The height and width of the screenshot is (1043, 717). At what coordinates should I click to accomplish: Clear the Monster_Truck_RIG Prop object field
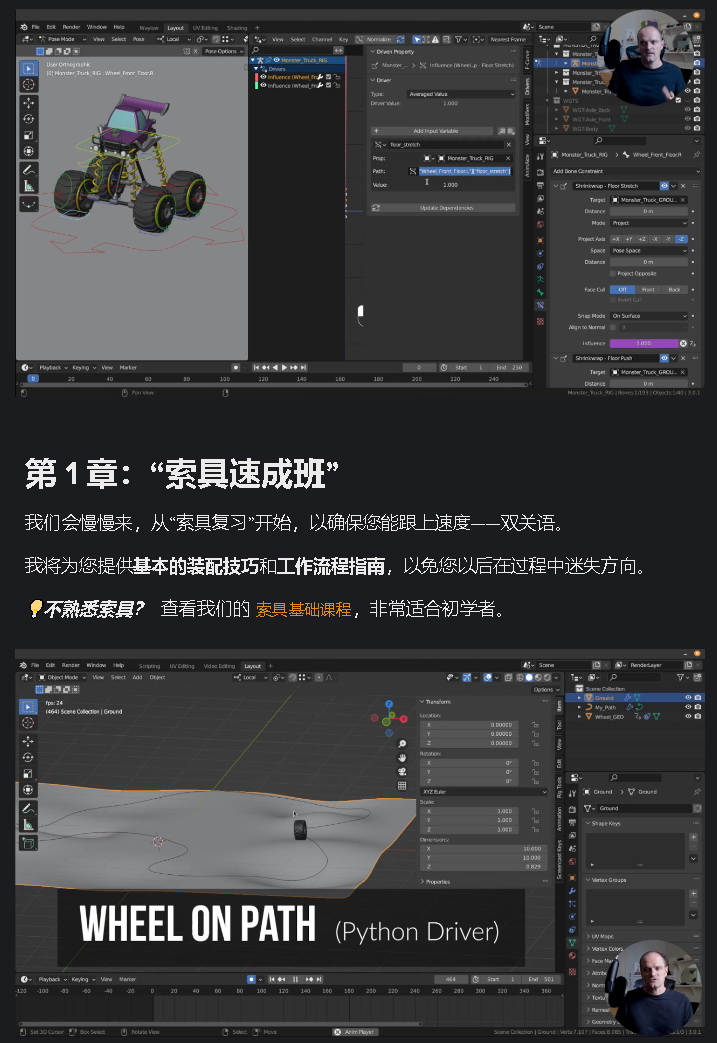tap(507, 158)
